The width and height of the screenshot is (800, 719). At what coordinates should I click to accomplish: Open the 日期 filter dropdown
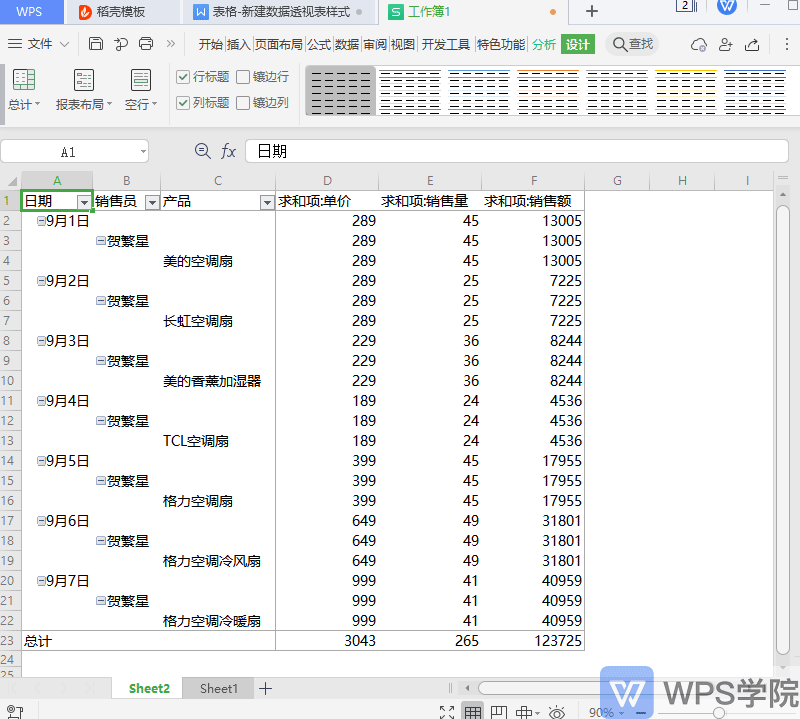(x=84, y=203)
